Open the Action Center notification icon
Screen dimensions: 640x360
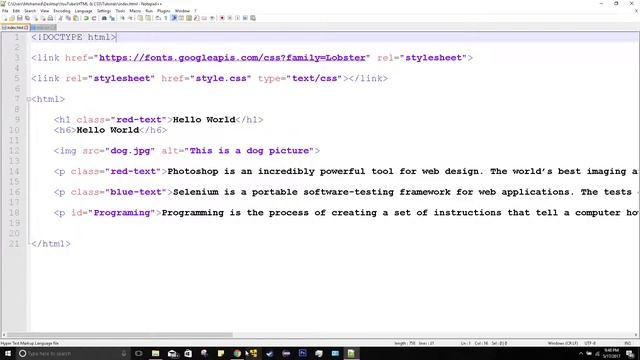630,353
